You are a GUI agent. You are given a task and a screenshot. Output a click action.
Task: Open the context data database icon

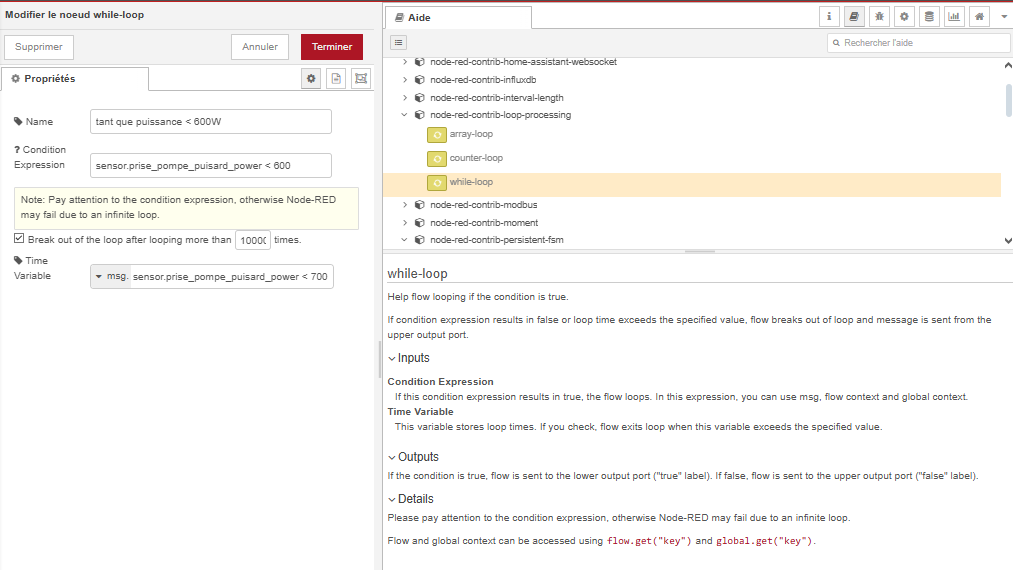(929, 17)
